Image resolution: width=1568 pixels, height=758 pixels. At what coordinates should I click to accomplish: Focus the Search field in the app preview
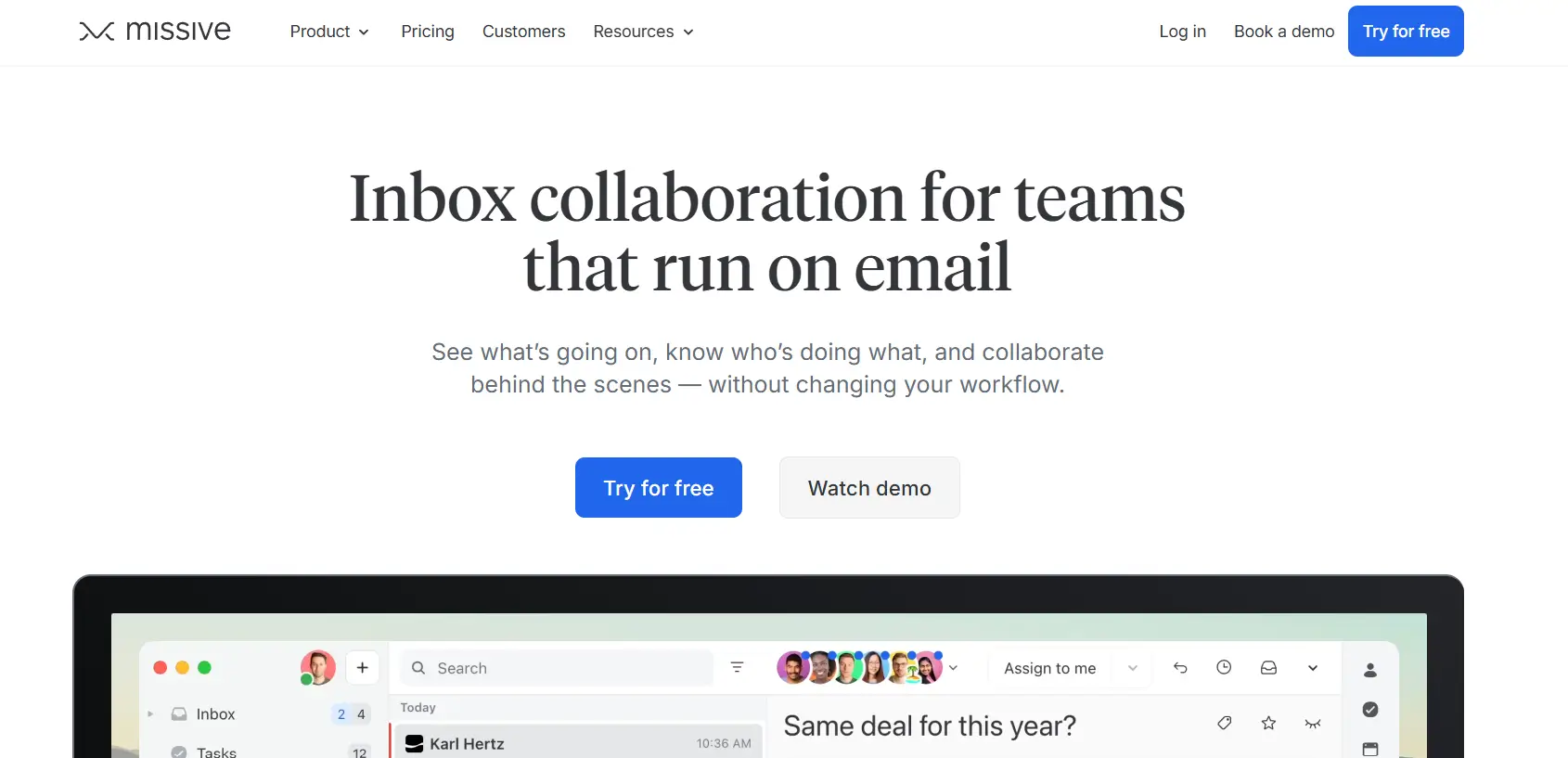(x=557, y=668)
